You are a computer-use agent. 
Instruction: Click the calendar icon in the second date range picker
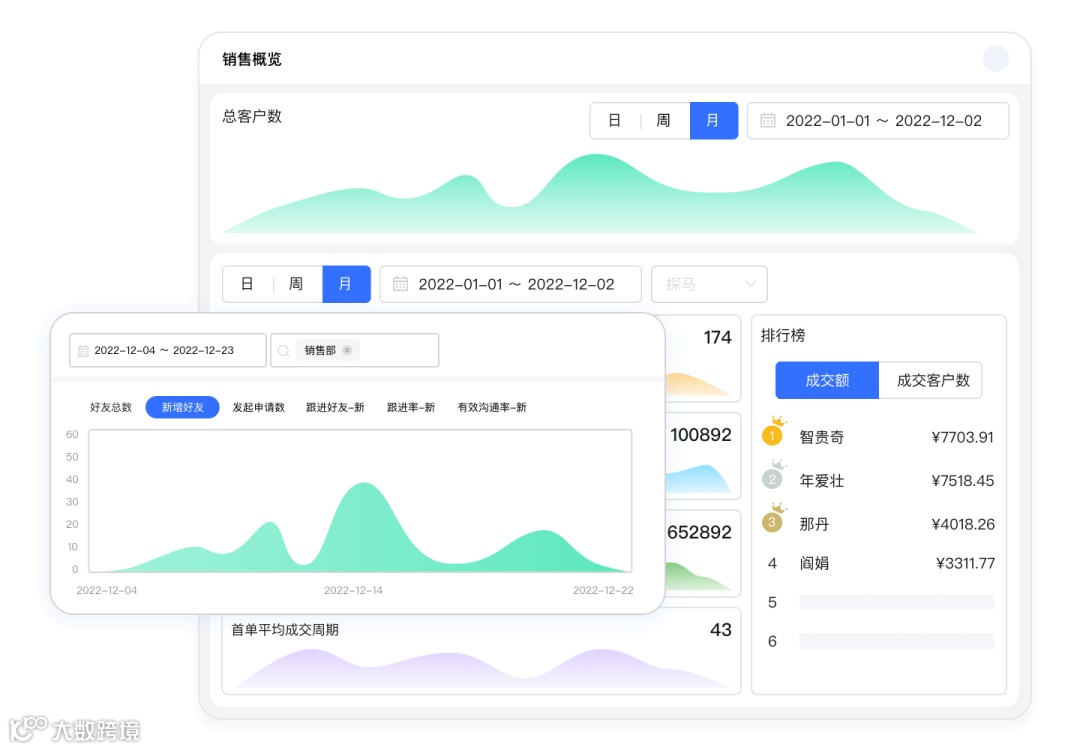(399, 284)
